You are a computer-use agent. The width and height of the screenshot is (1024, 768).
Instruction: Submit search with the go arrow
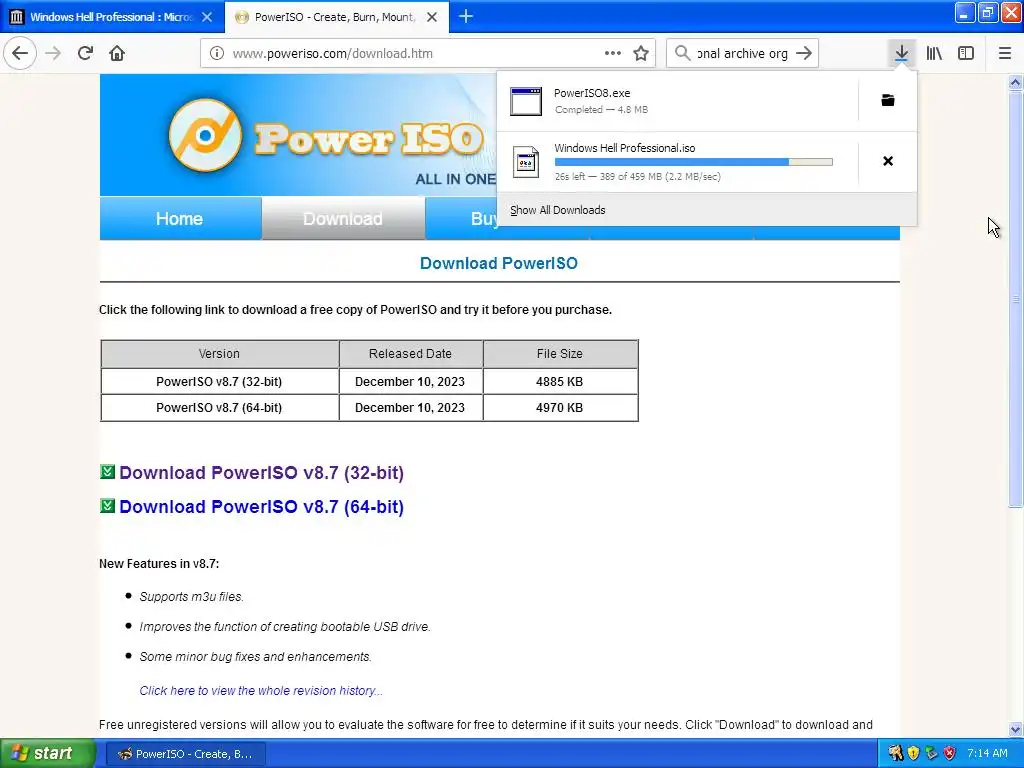coord(804,53)
